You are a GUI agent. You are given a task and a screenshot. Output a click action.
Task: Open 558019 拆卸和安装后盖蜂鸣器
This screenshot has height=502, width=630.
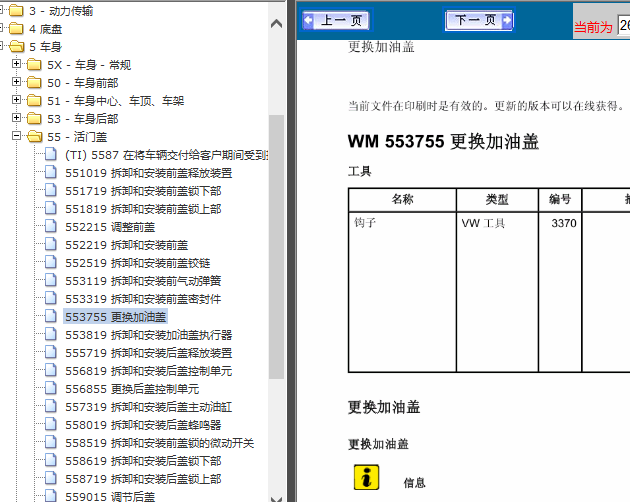point(143,425)
